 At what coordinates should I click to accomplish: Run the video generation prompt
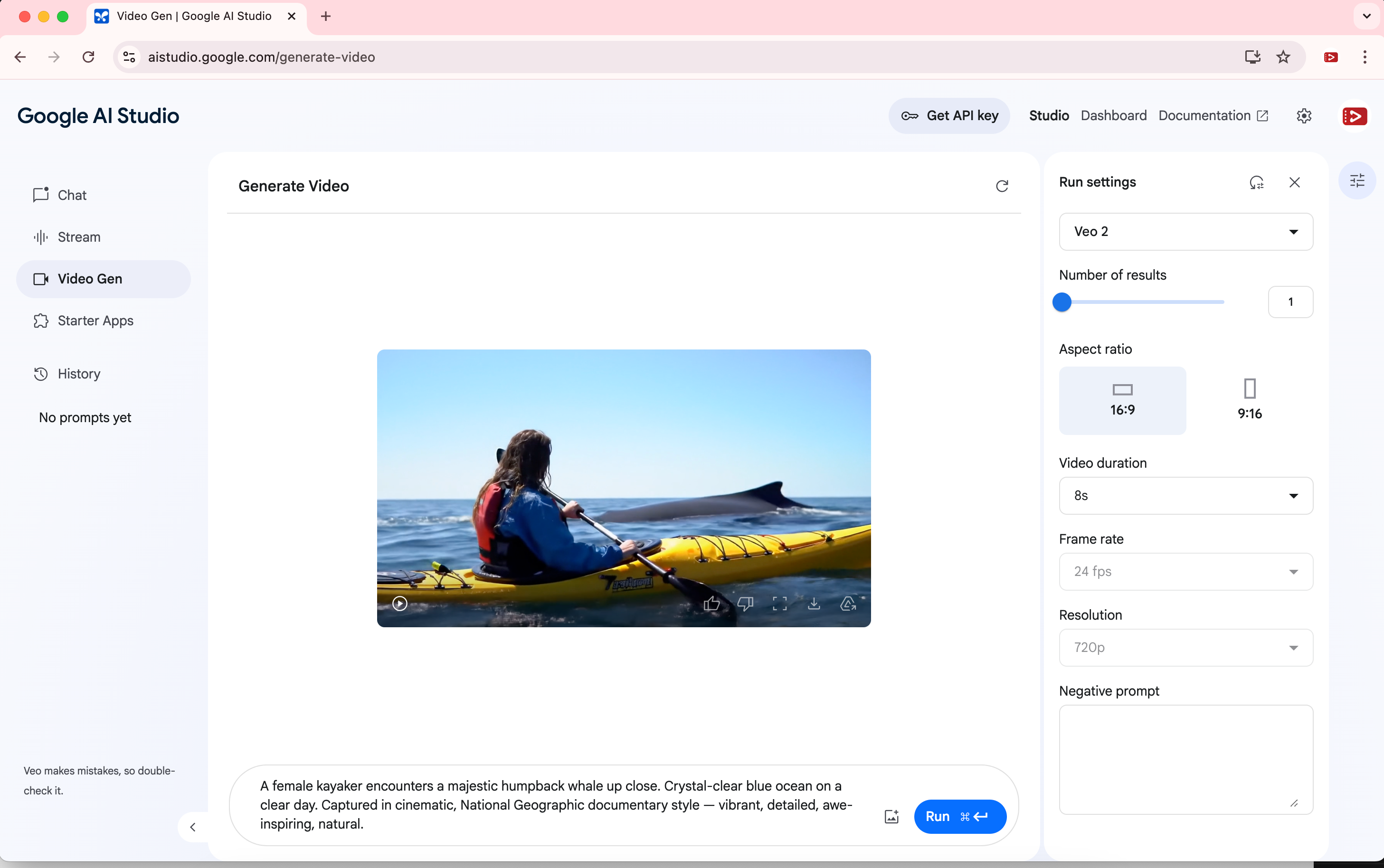959,816
